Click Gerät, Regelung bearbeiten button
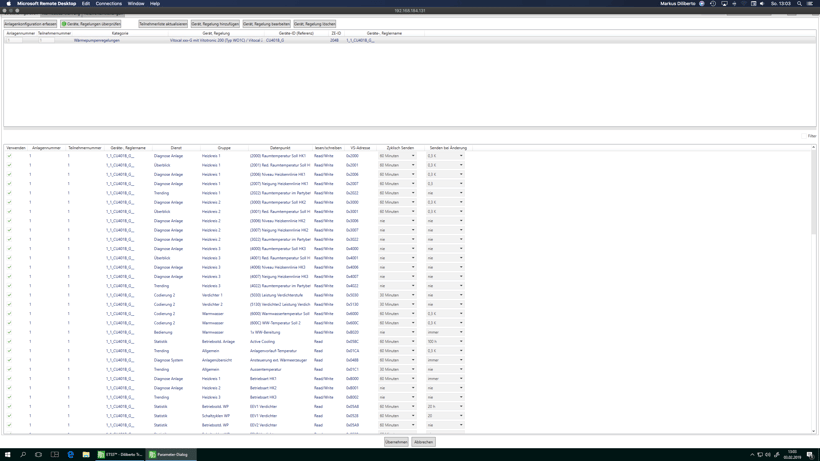Viewport: 820px width, 461px height. click(x=266, y=24)
